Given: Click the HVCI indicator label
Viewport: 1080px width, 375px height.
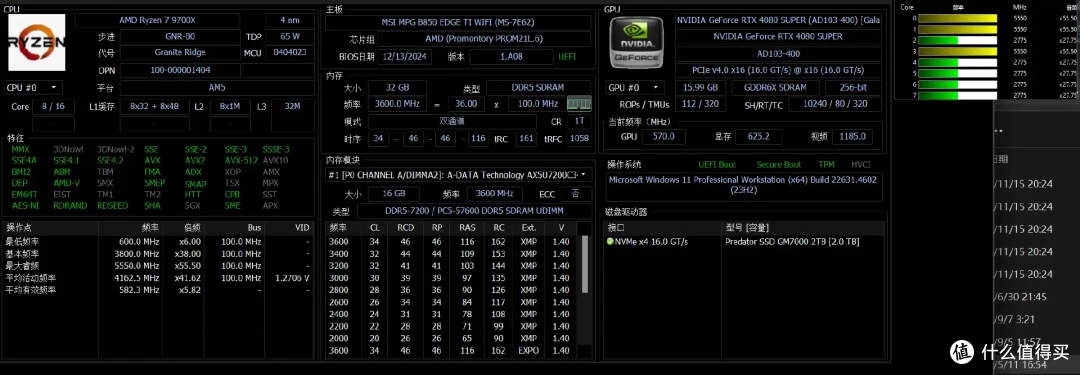Looking at the screenshot, I should click(861, 165).
